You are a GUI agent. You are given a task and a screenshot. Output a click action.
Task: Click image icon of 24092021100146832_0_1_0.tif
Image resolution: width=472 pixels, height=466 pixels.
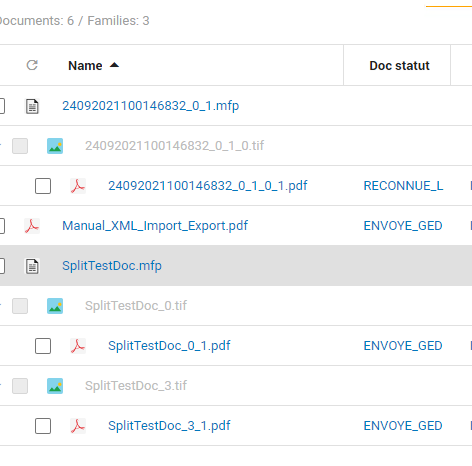pyautogui.click(x=55, y=146)
